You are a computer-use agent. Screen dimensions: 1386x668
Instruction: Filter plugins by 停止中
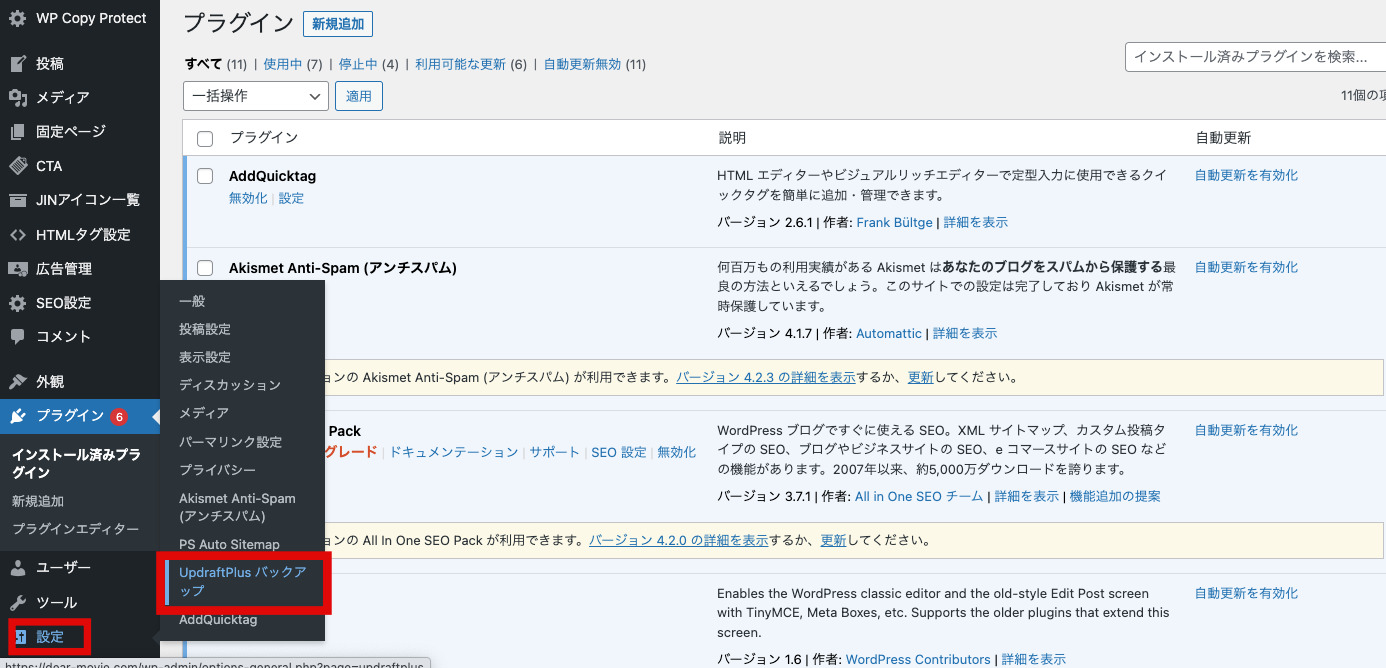click(358, 64)
